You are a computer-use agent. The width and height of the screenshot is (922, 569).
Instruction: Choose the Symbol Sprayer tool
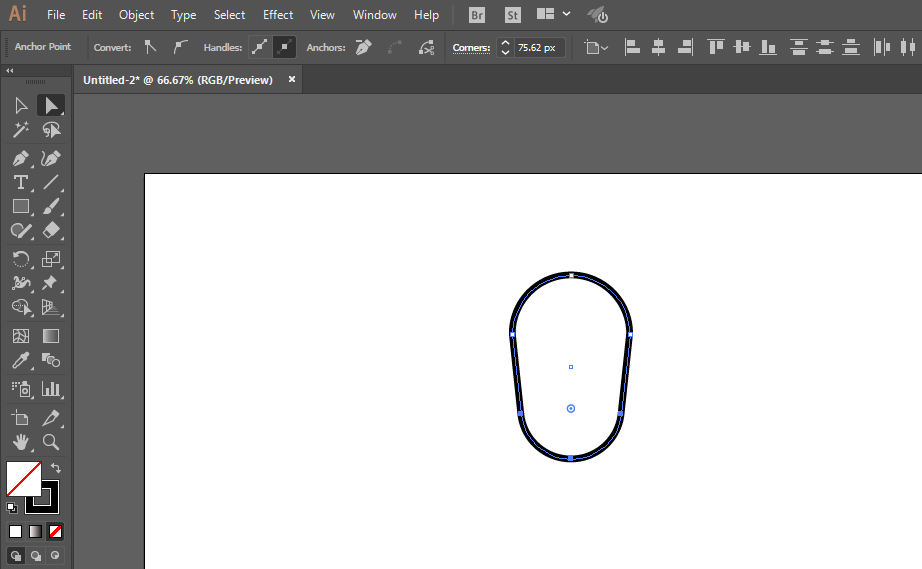pos(21,389)
